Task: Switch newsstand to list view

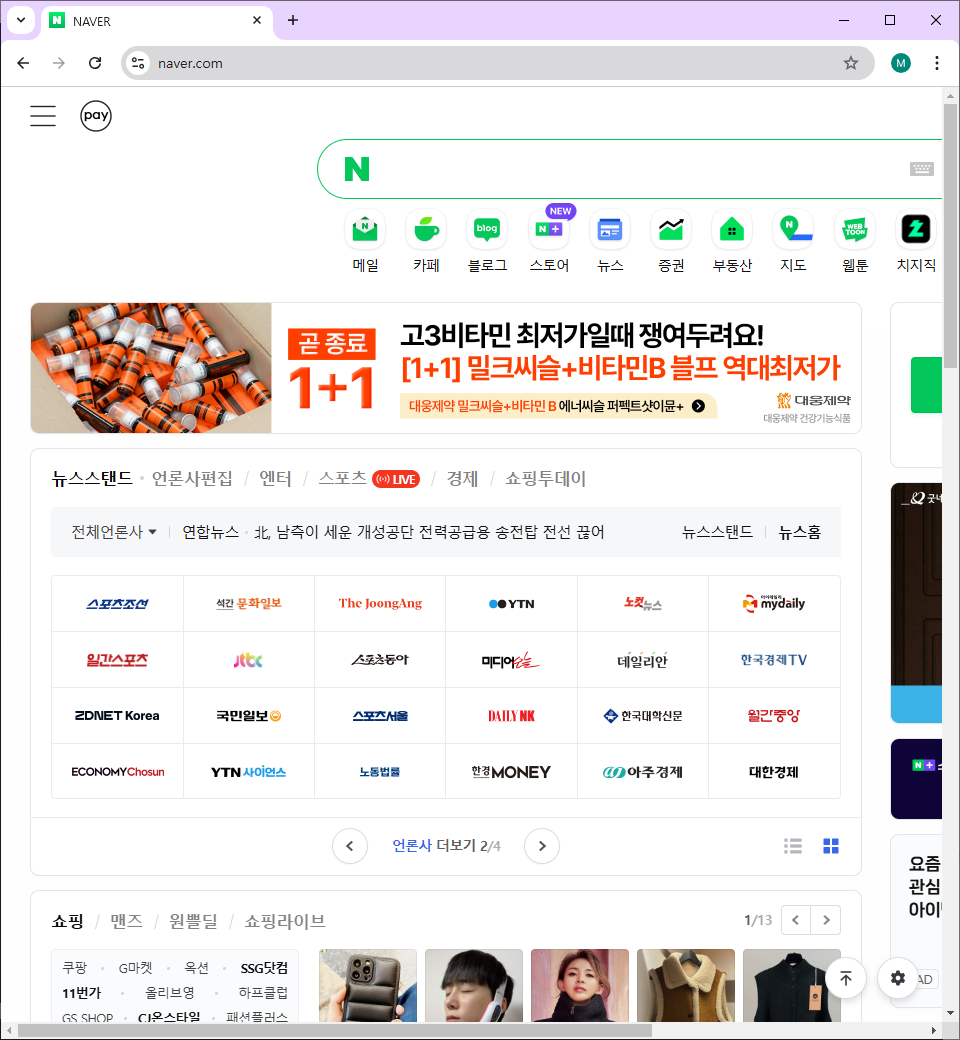Action: (x=793, y=846)
